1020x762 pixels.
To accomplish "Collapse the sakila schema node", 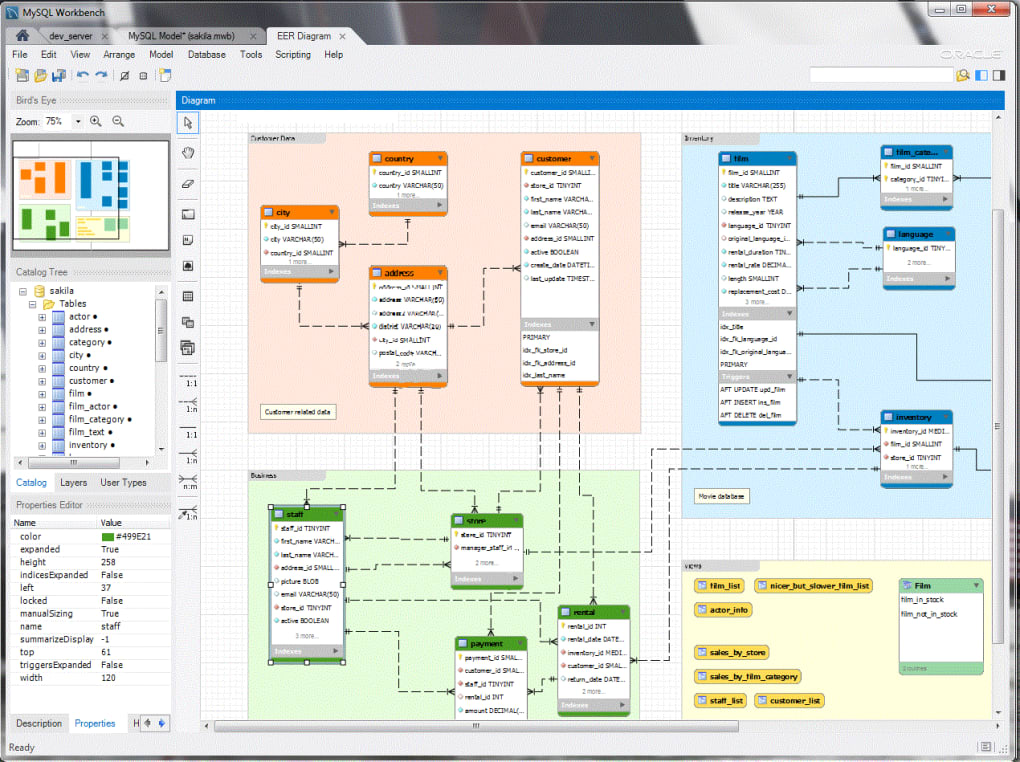I will click(x=23, y=292).
